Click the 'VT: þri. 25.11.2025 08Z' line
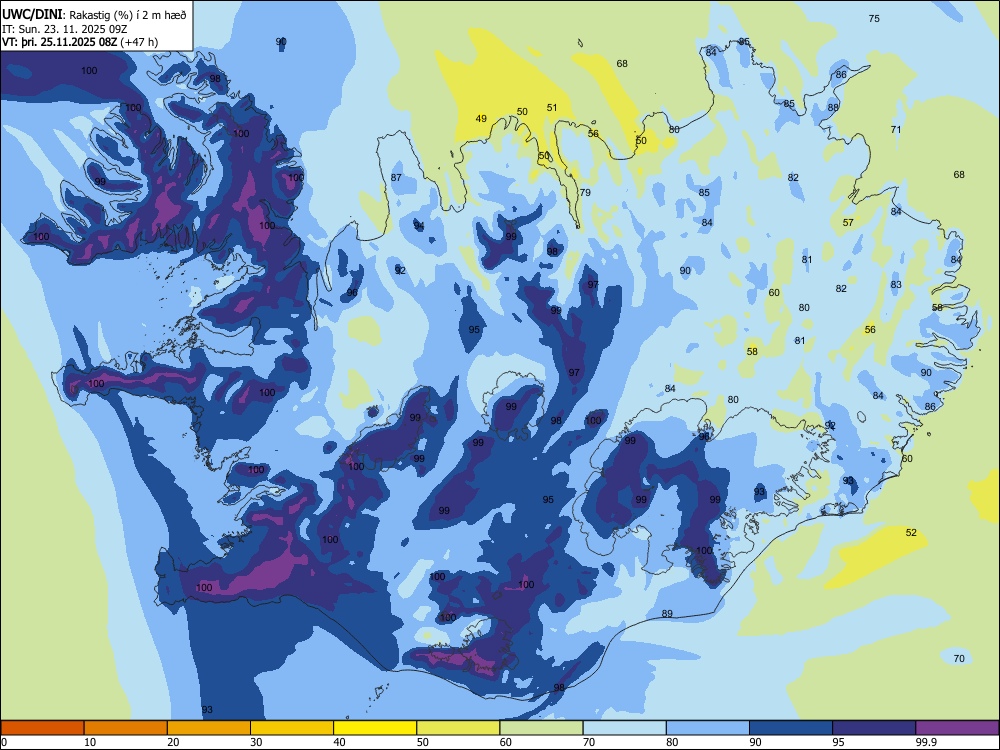The height and width of the screenshot is (750, 1000). point(59,42)
